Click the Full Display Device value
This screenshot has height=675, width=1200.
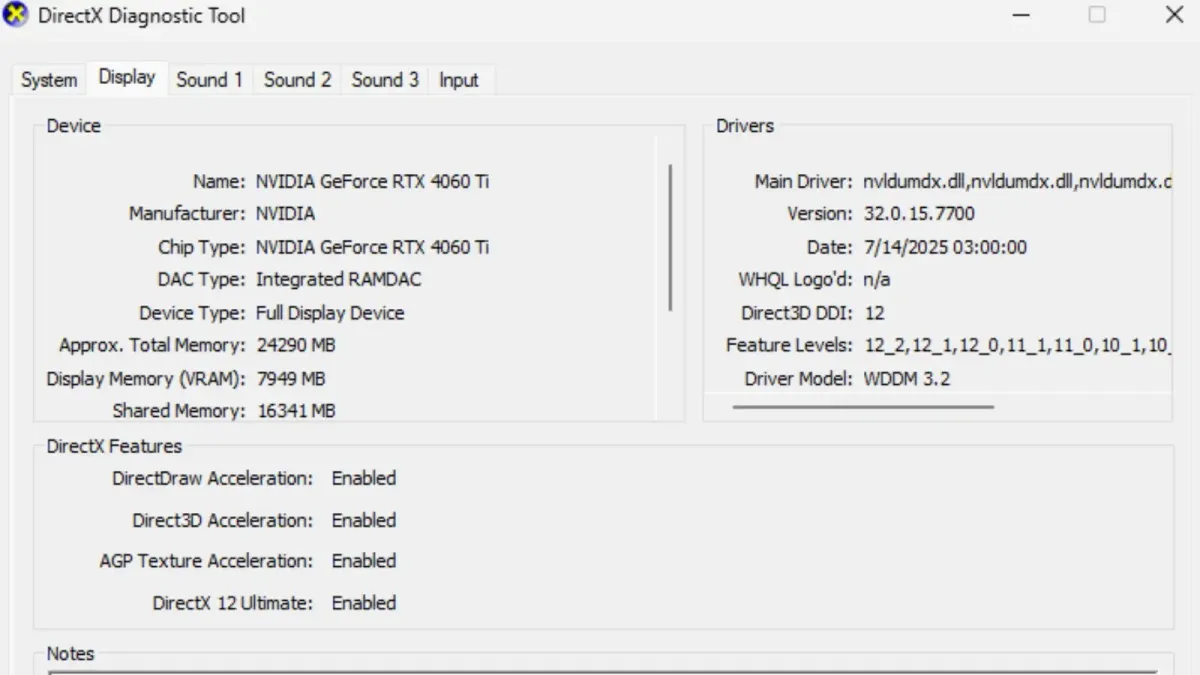coord(330,313)
